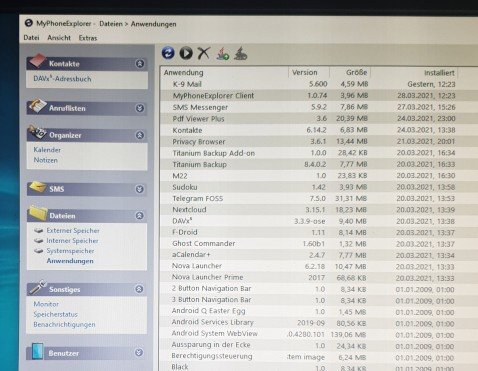The height and width of the screenshot is (371, 478).
Task: Open Speicherstatus under Sonstiges
Action: tap(55, 314)
